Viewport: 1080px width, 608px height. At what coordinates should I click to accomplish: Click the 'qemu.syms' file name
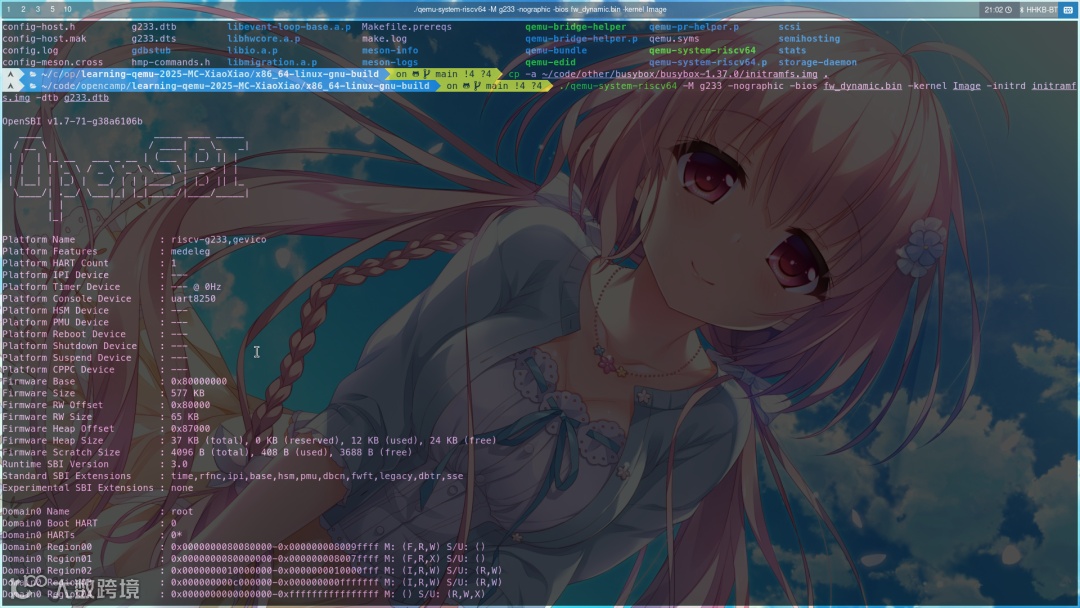point(674,39)
